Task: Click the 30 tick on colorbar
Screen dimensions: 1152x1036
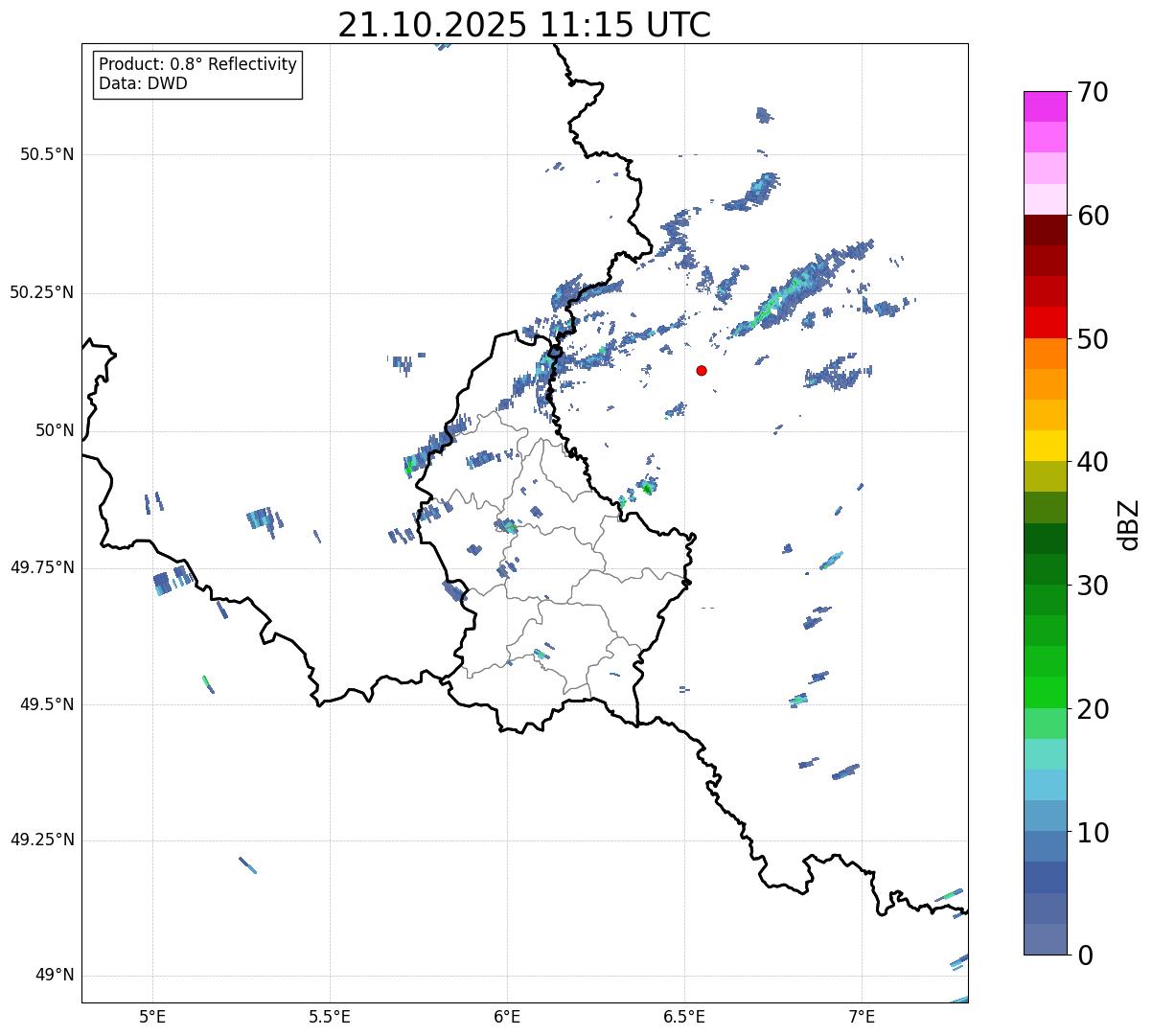Action: 1093,586
